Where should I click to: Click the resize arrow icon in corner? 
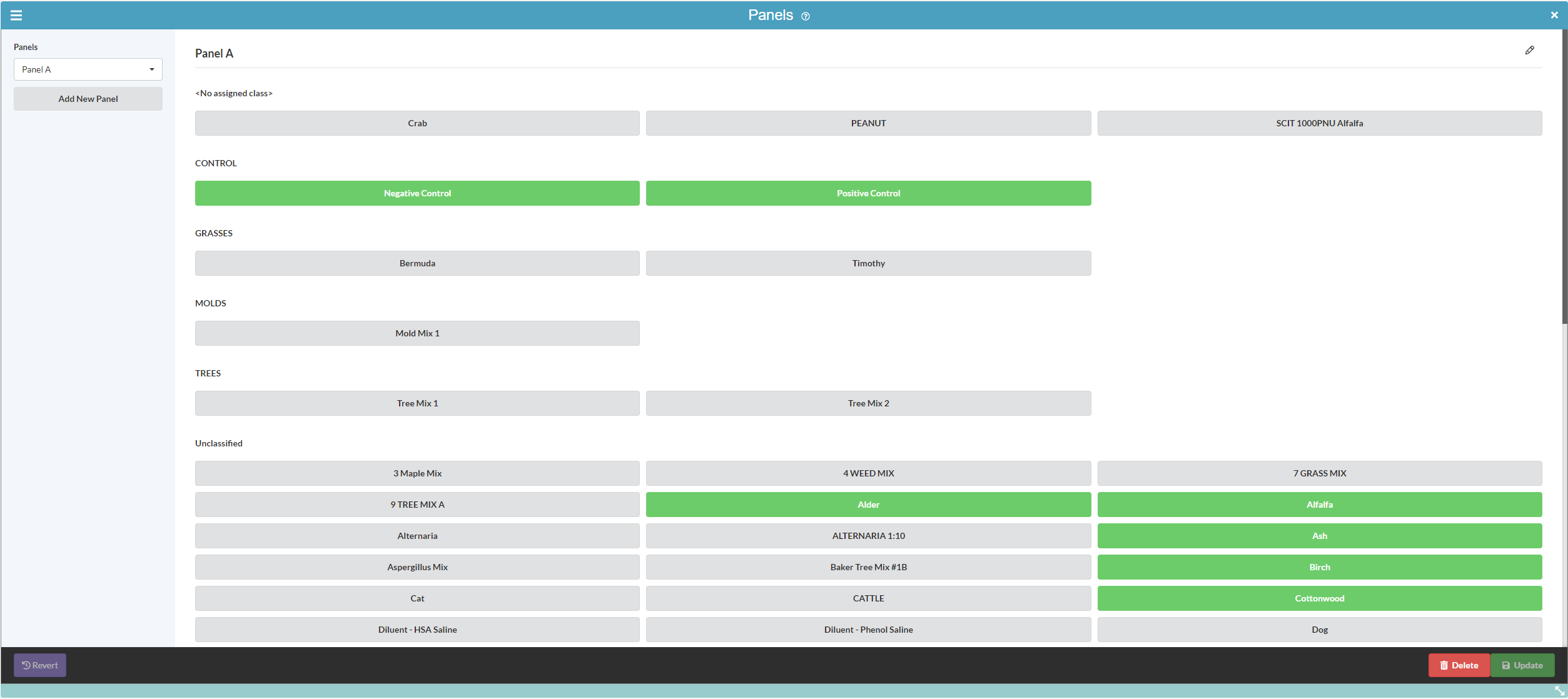(x=1559, y=691)
